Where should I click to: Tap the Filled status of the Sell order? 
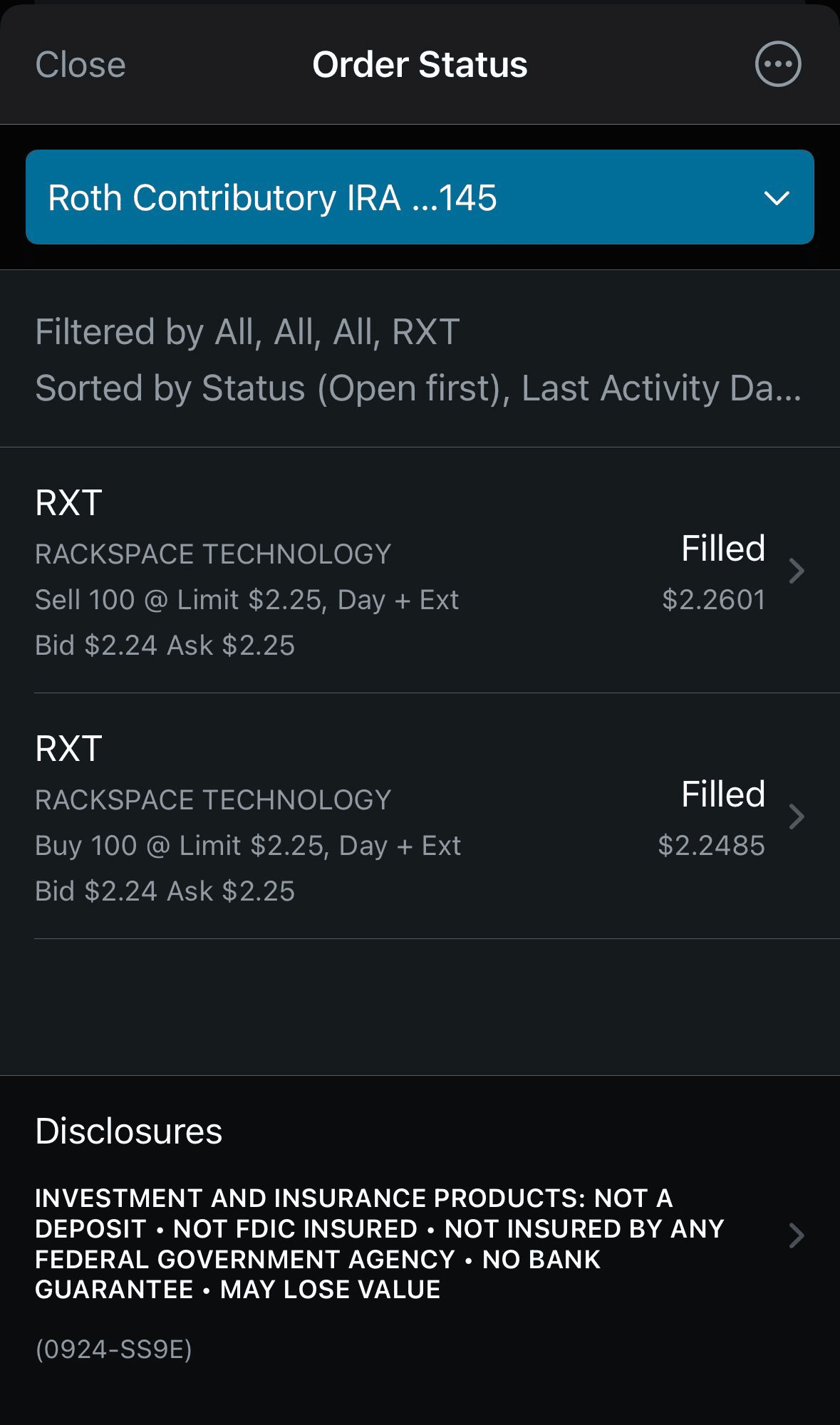click(722, 549)
